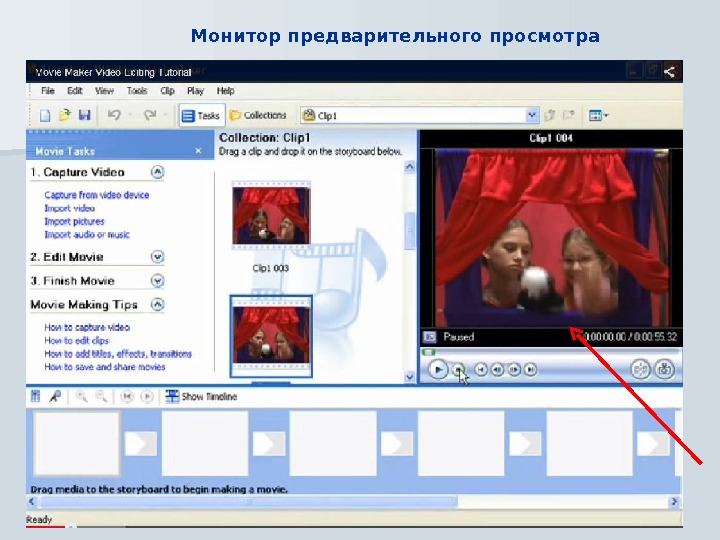
Task: Click the Zoom Timeline In icon
Action: tap(81, 396)
